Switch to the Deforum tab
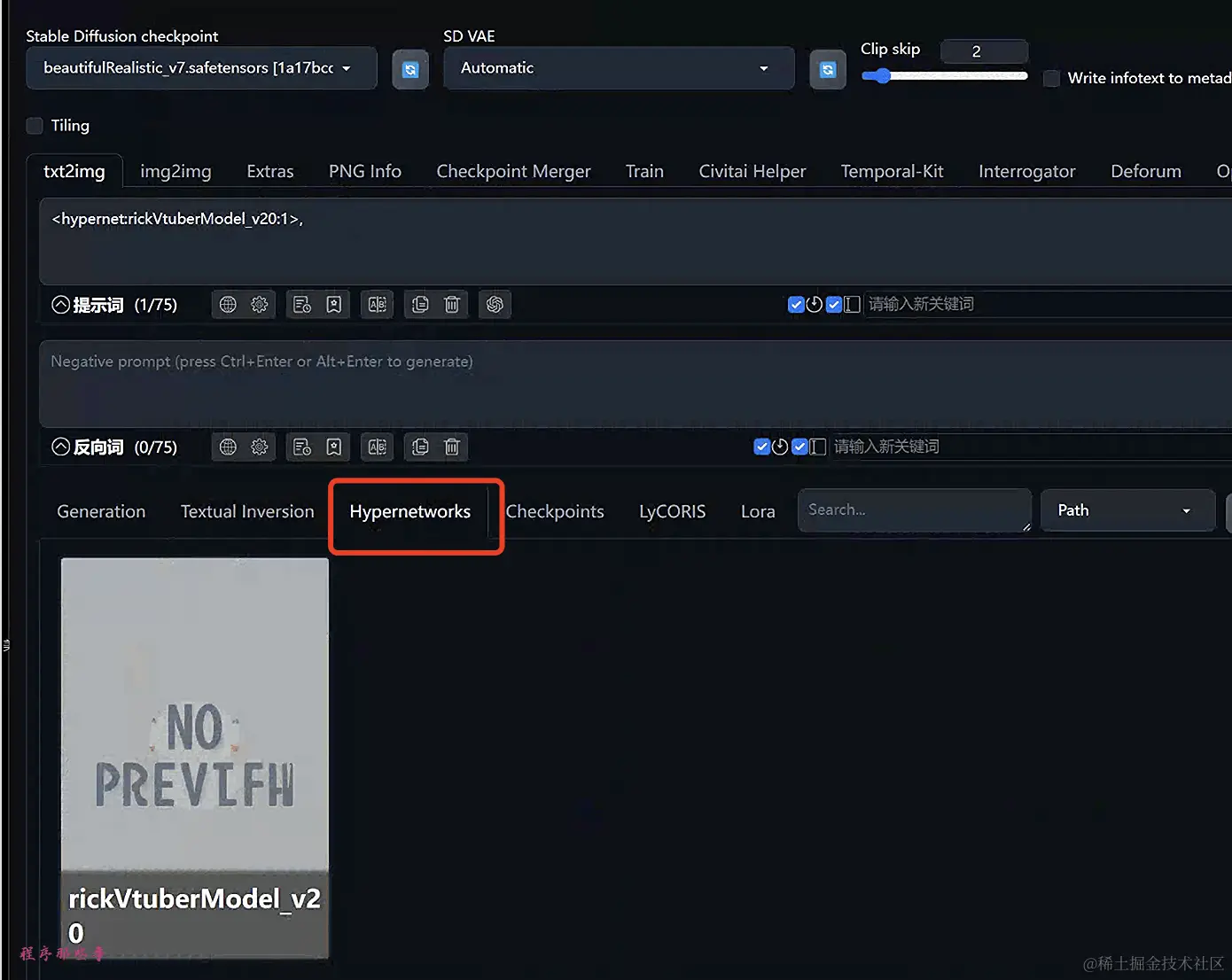Image resolution: width=1232 pixels, height=980 pixels. [1146, 171]
